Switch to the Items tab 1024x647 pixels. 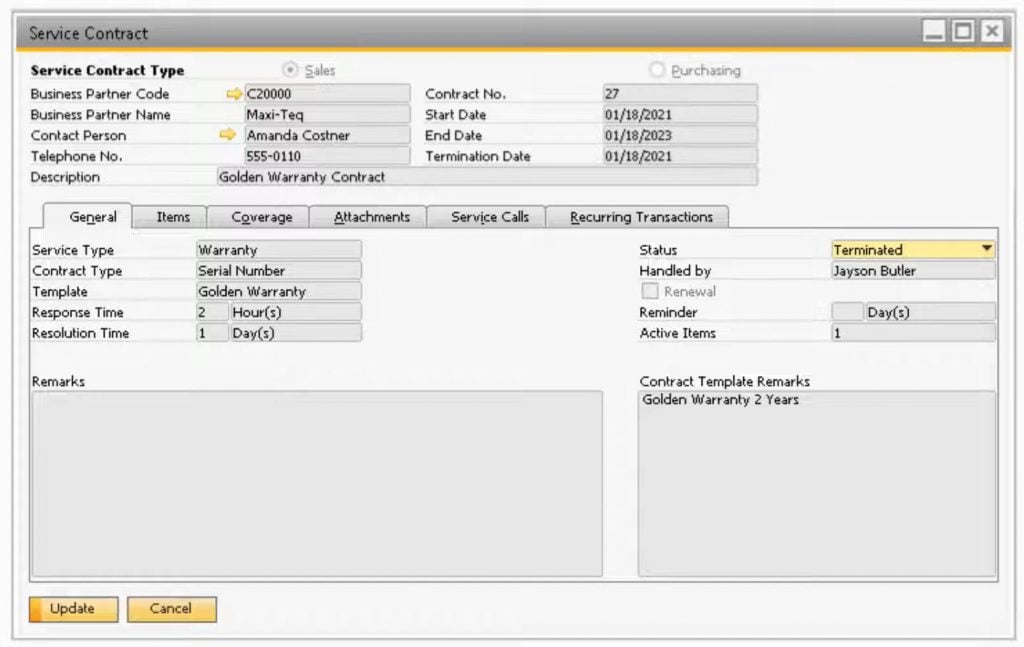coord(170,216)
